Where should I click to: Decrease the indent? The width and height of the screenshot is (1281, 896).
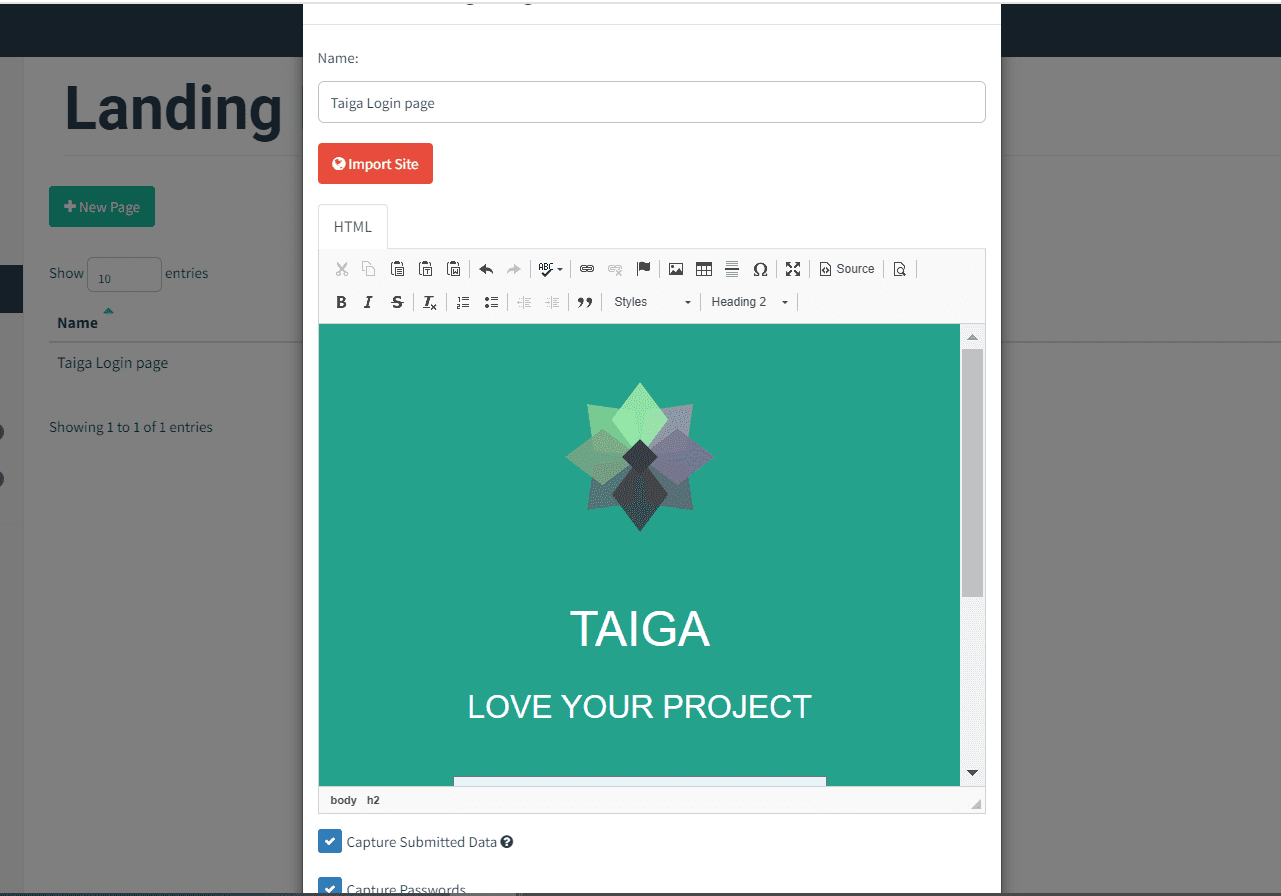(x=524, y=302)
